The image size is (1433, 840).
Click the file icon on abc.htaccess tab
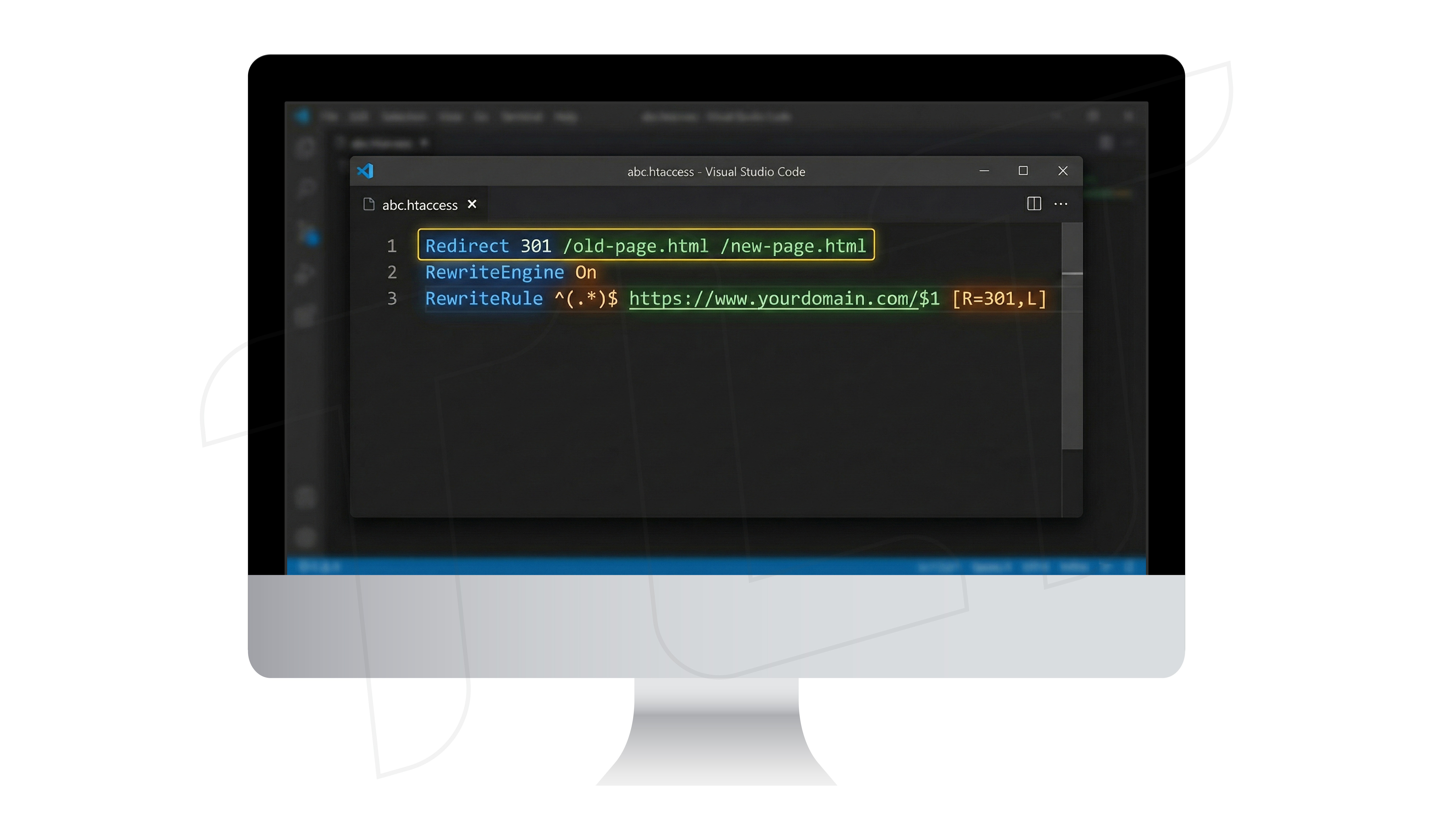[369, 205]
